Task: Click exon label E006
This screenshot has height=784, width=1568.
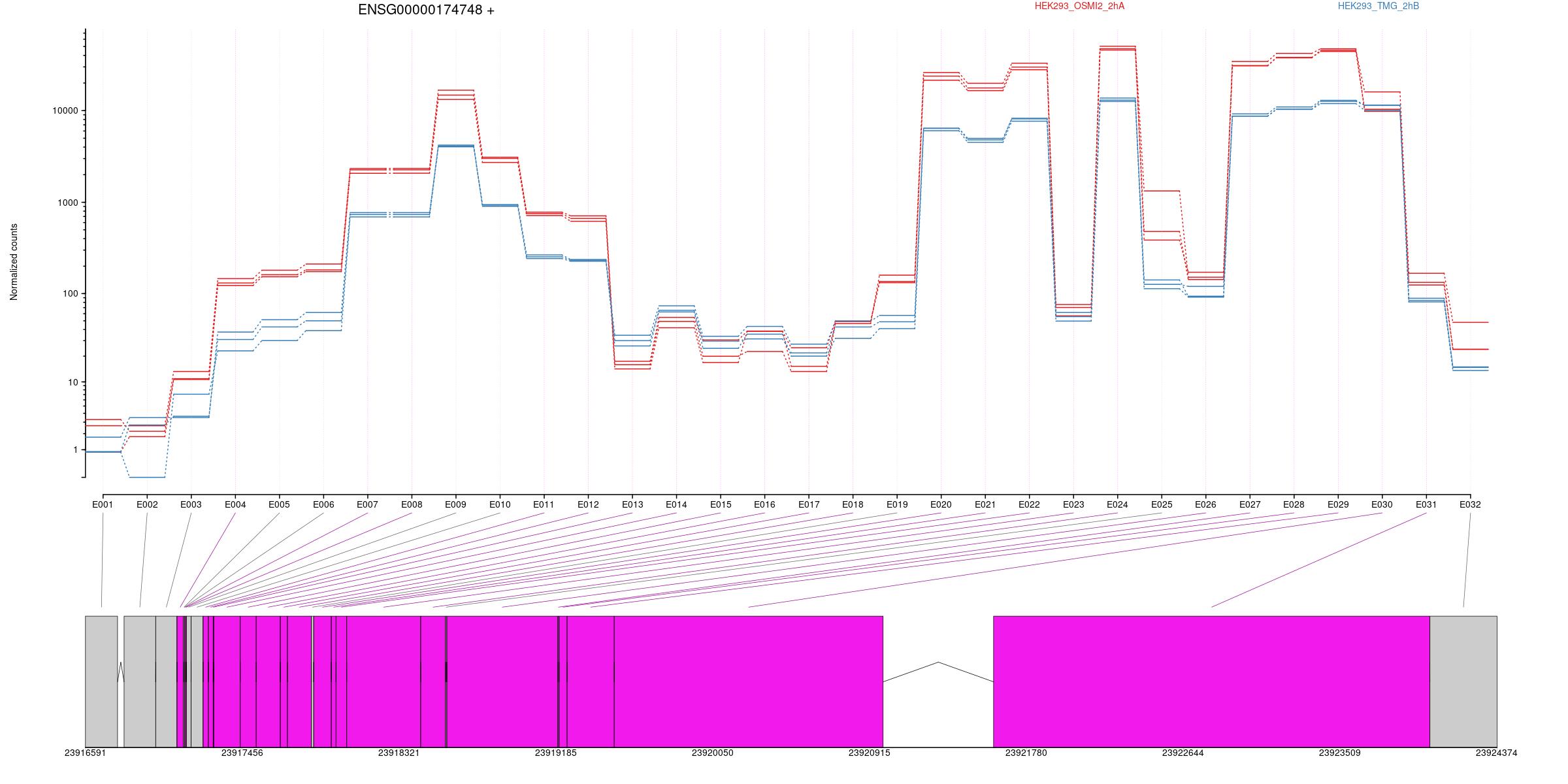Action: click(x=323, y=504)
